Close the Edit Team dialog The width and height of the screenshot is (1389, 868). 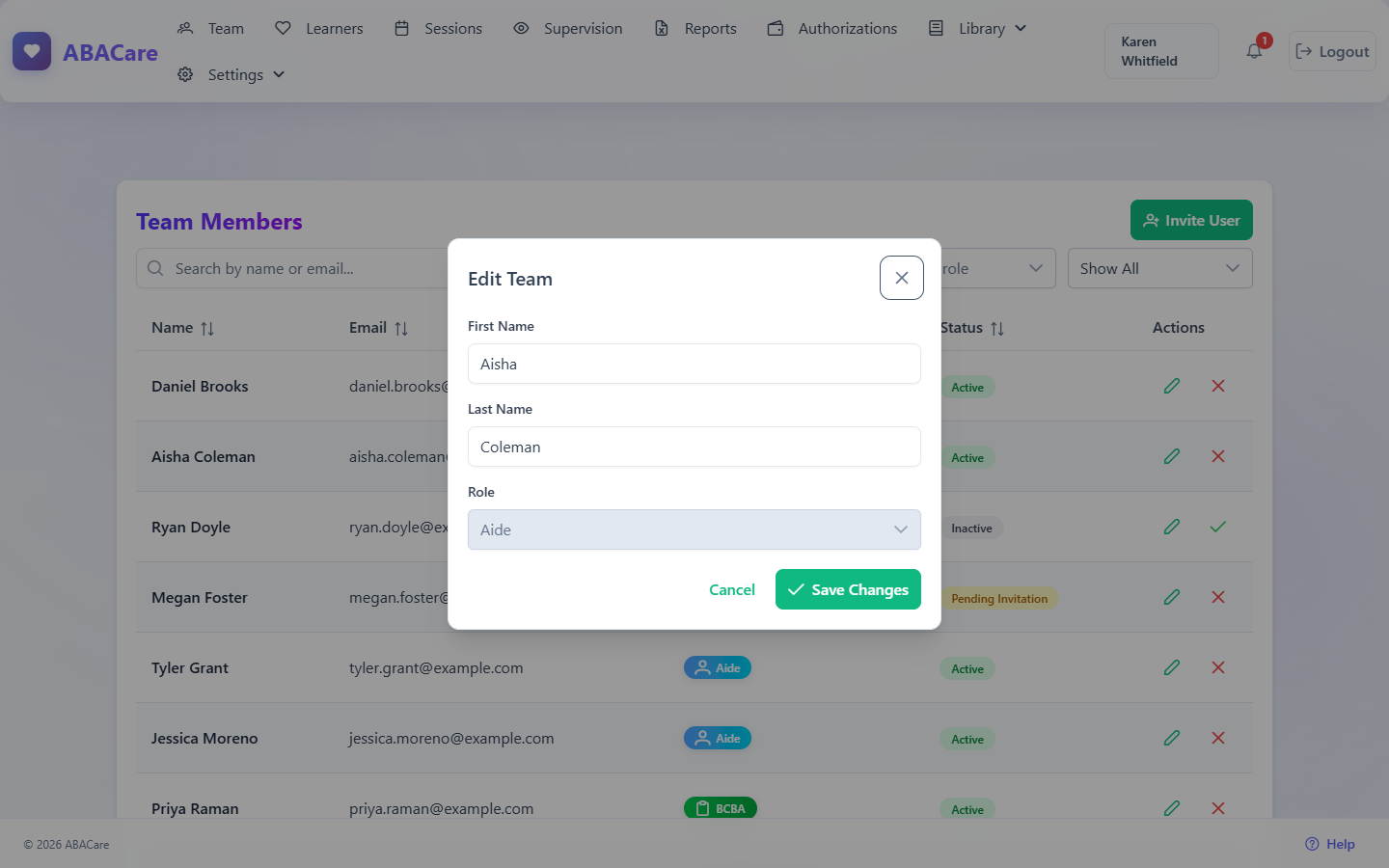click(902, 278)
